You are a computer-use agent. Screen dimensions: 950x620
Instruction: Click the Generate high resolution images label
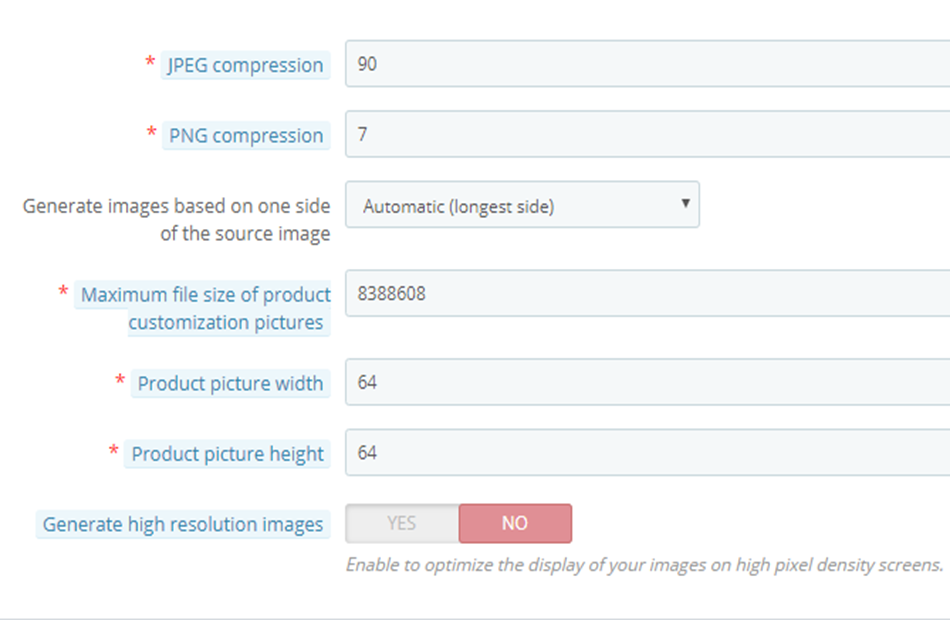[x=183, y=524]
